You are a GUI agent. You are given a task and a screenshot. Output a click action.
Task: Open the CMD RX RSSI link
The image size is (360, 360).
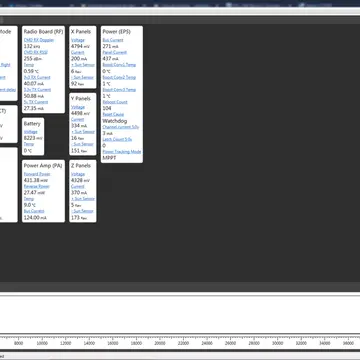click(x=36, y=52)
